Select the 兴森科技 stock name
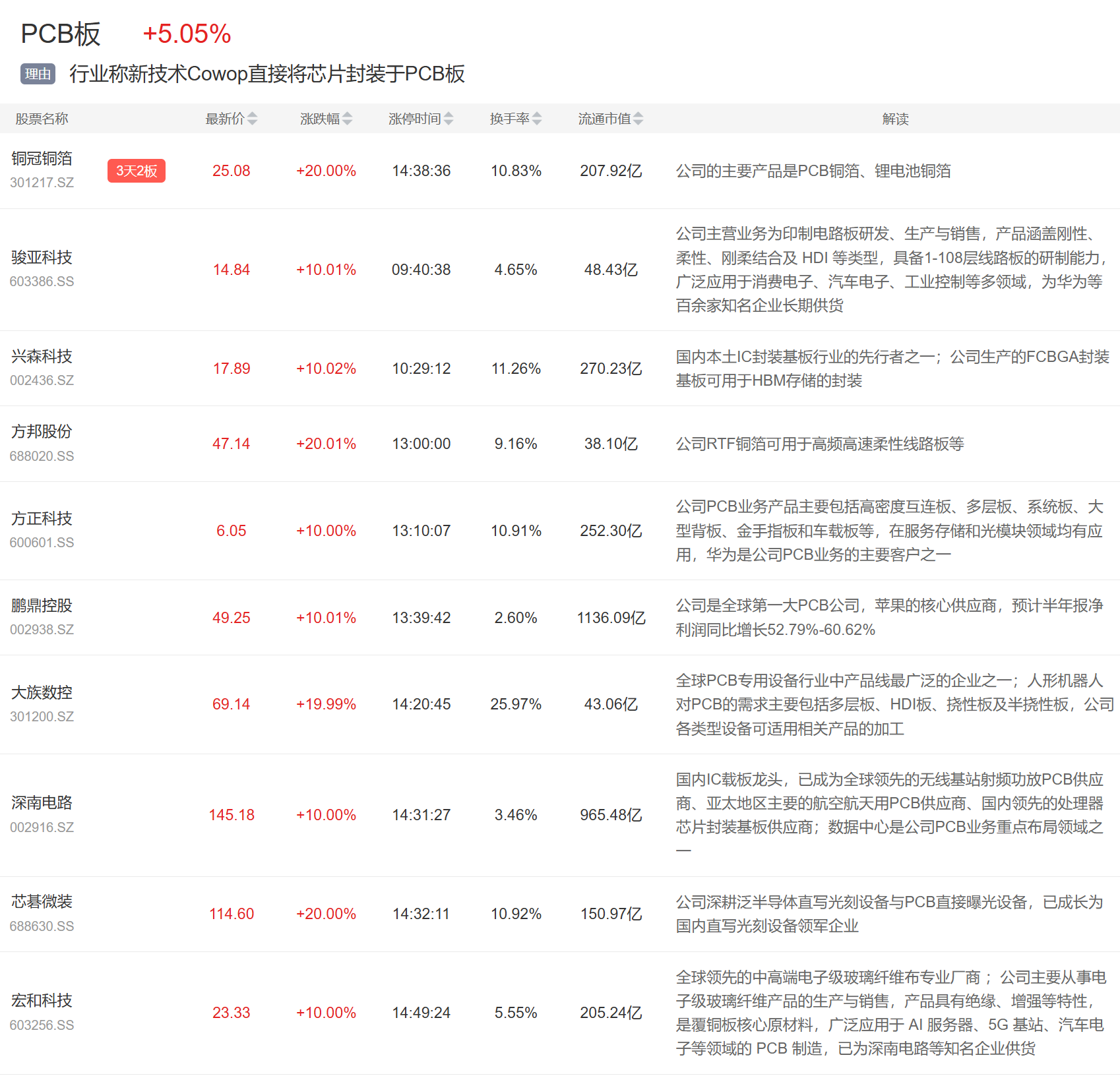 tap(42, 356)
